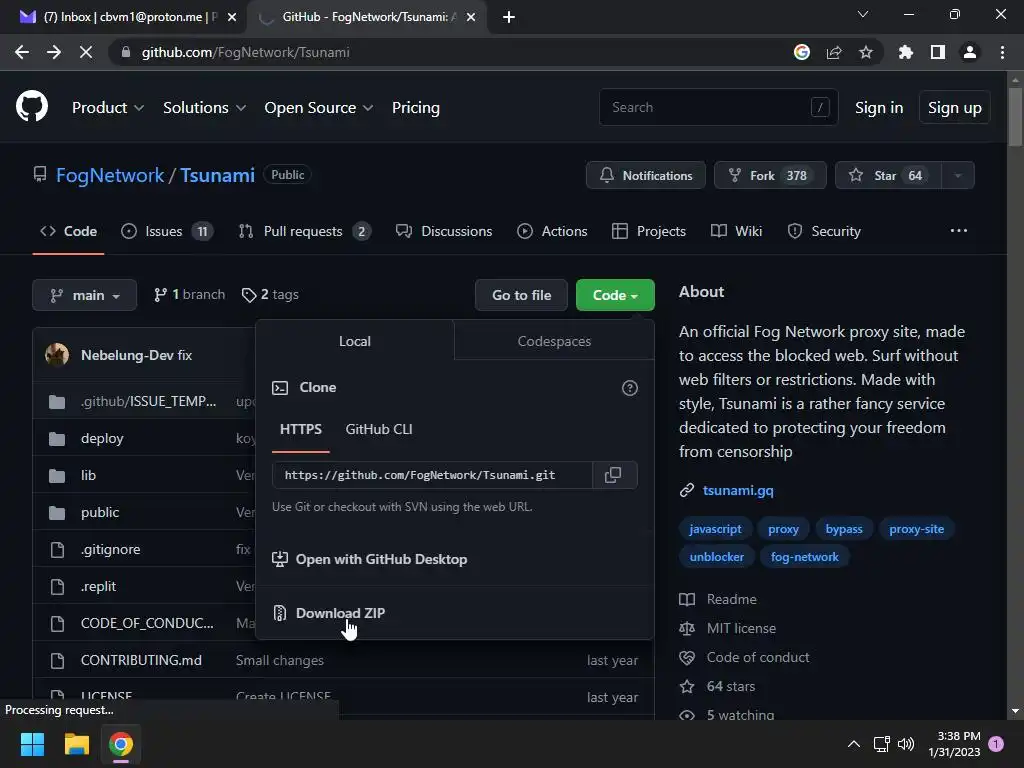Open the Wiki tab
Viewport: 1024px width, 768px height.
pos(737,231)
